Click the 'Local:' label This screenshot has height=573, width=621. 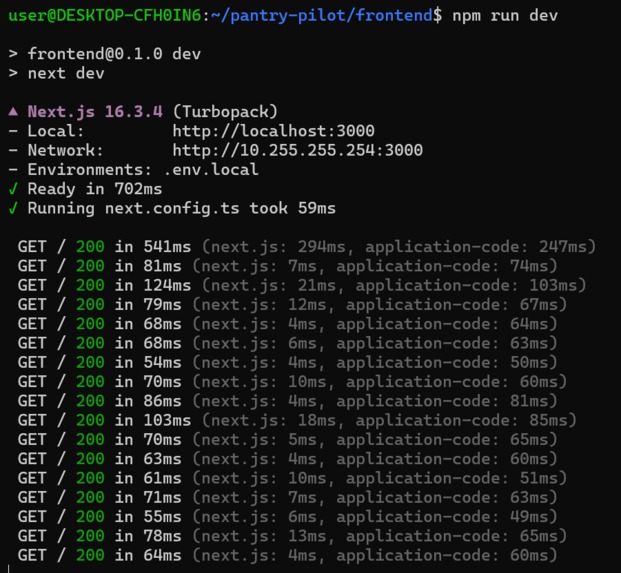pyautogui.click(x=56, y=131)
